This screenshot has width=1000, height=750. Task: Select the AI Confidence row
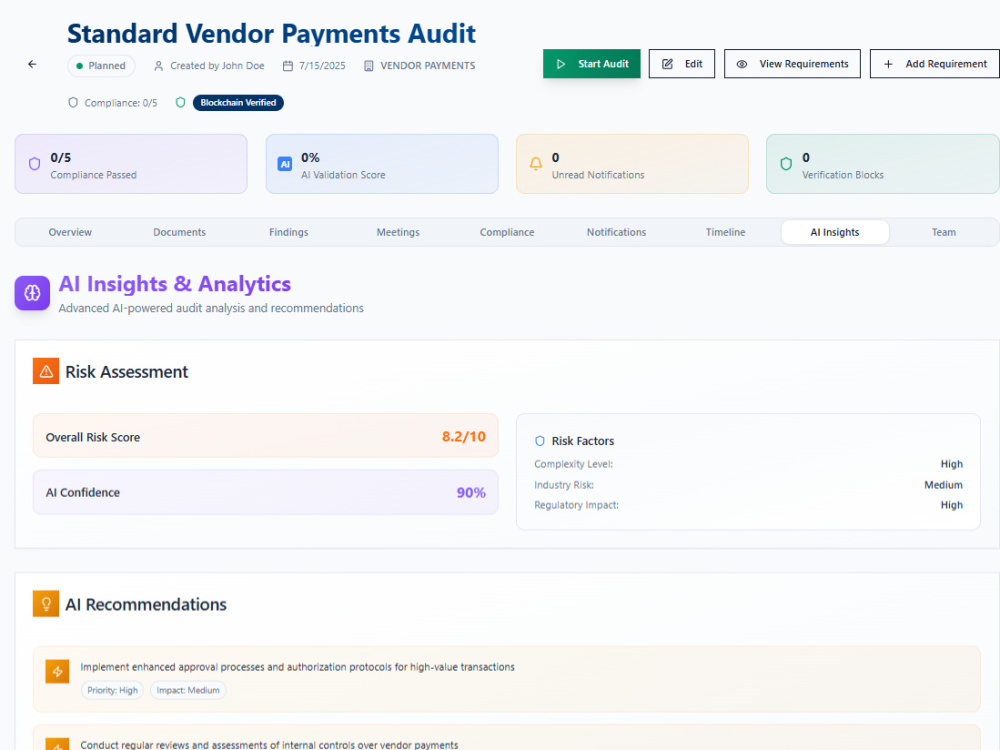pyautogui.click(x=265, y=492)
